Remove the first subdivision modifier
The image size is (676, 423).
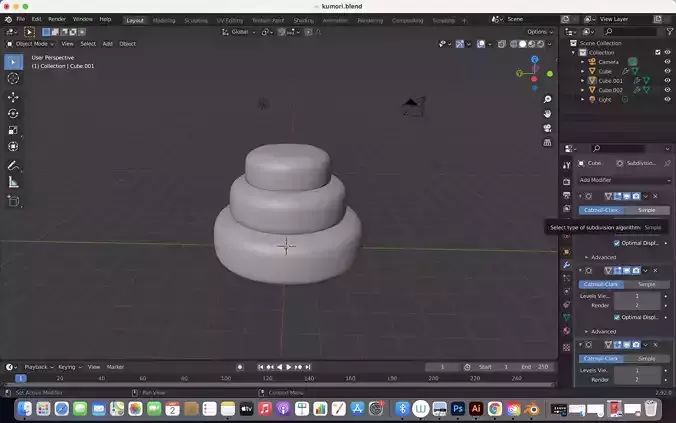(655, 196)
